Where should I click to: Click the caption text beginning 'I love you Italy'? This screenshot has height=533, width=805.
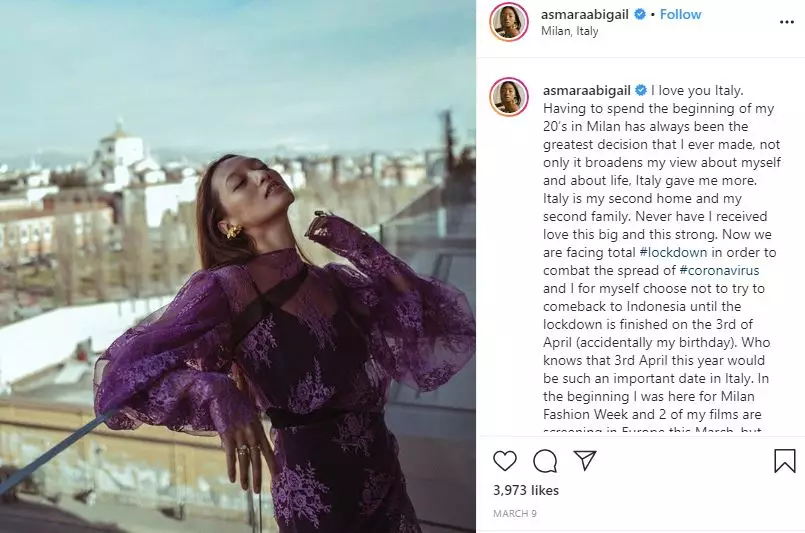point(662,257)
